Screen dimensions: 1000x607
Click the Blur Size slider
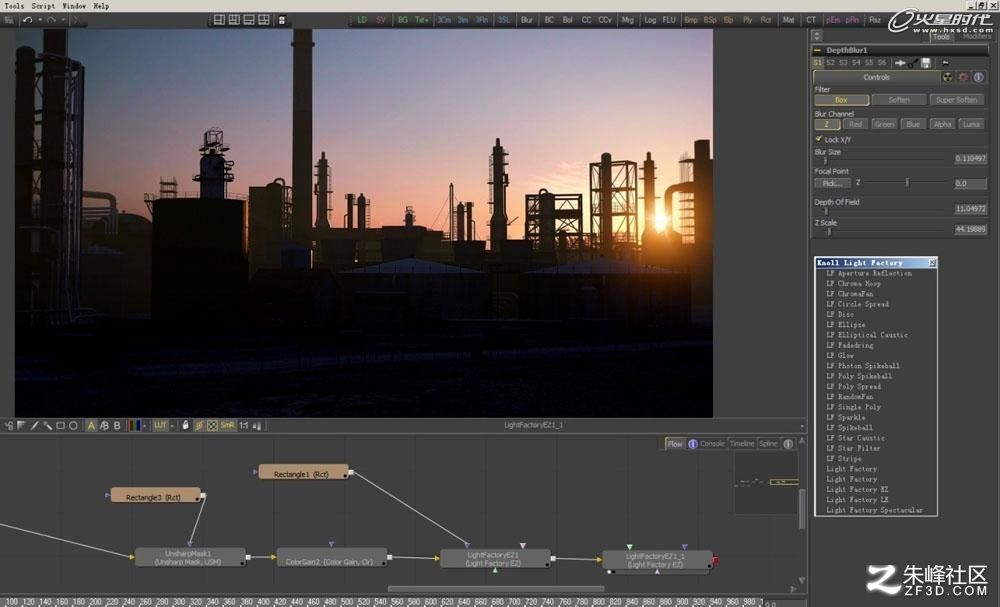[x=883, y=160]
